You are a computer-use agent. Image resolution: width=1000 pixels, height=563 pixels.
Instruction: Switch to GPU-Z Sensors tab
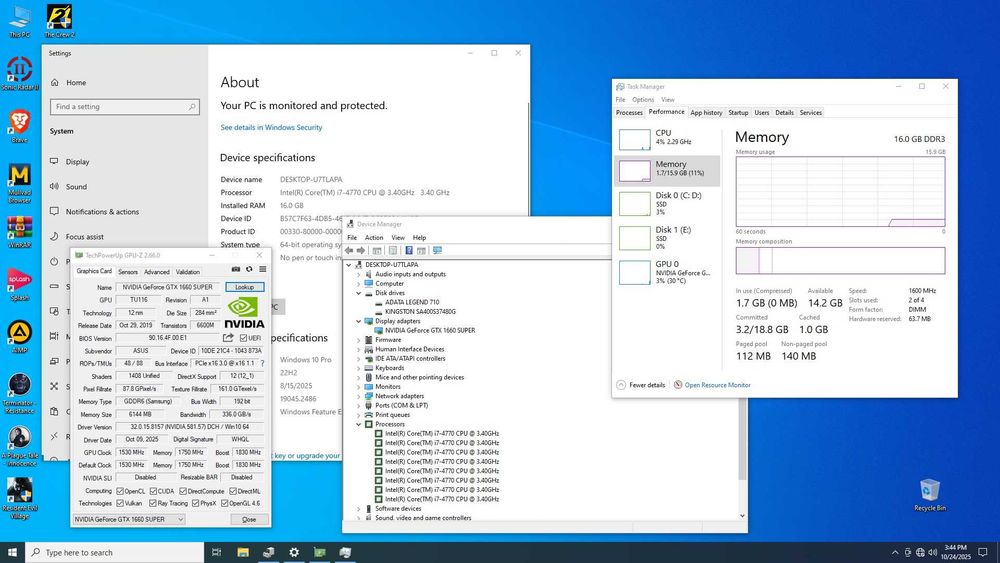pos(128,272)
